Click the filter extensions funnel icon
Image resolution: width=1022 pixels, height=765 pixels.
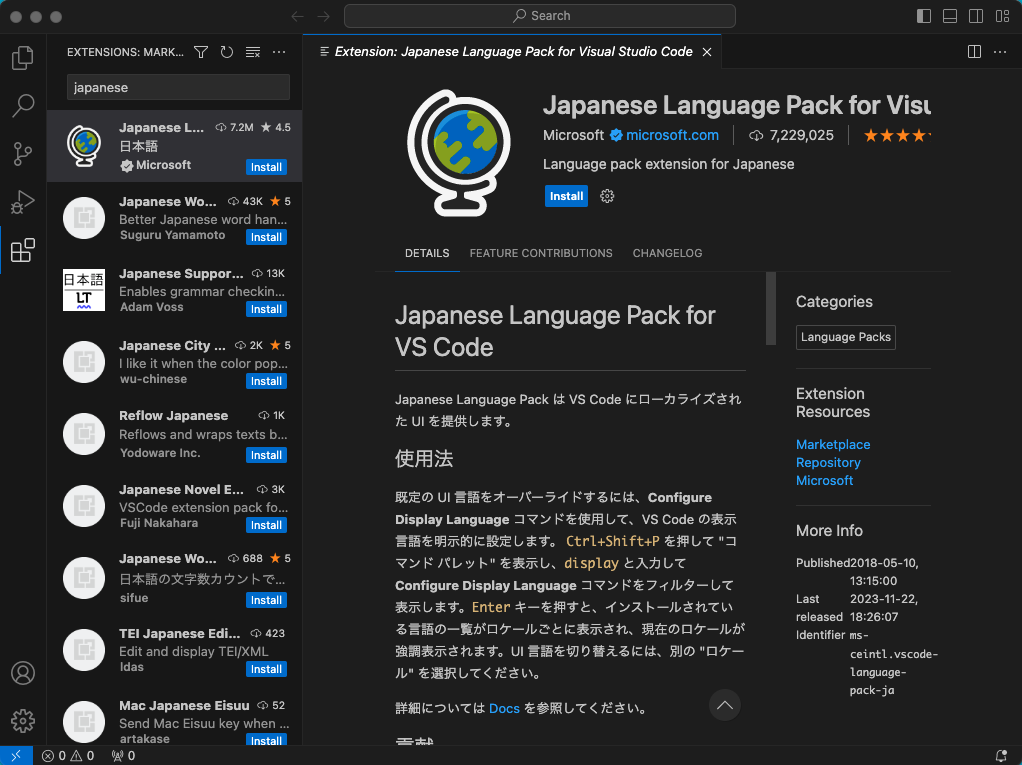click(x=201, y=52)
